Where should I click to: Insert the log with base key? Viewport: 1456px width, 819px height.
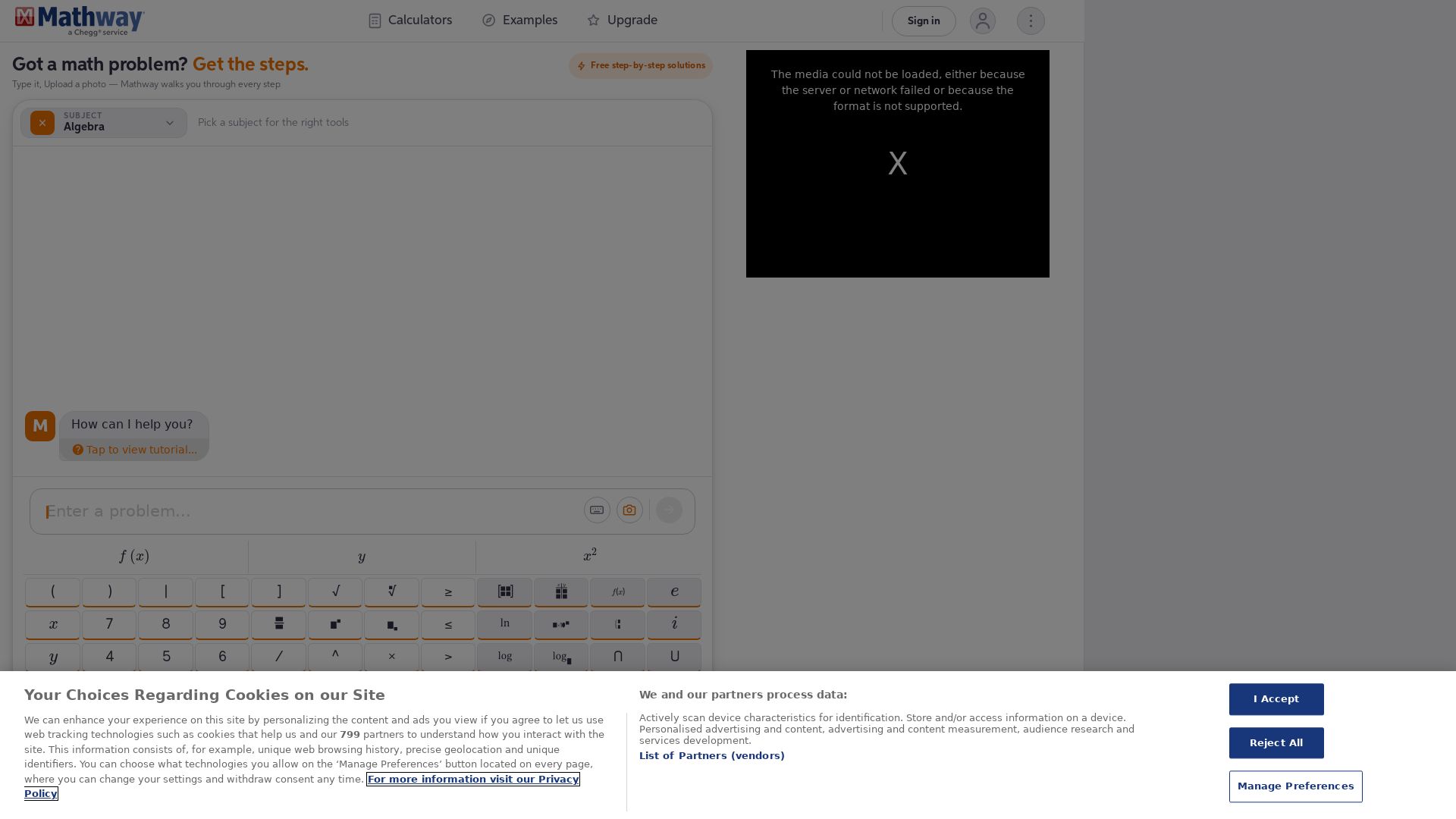[x=561, y=657]
